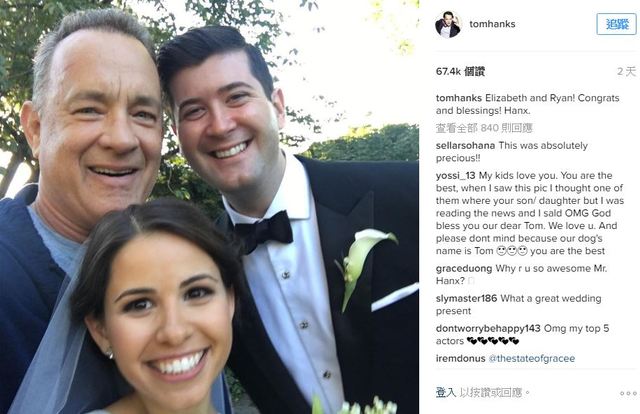This screenshot has height=414, width=640.
Task: Visit graceduong's profile from comments
Action: (464, 269)
